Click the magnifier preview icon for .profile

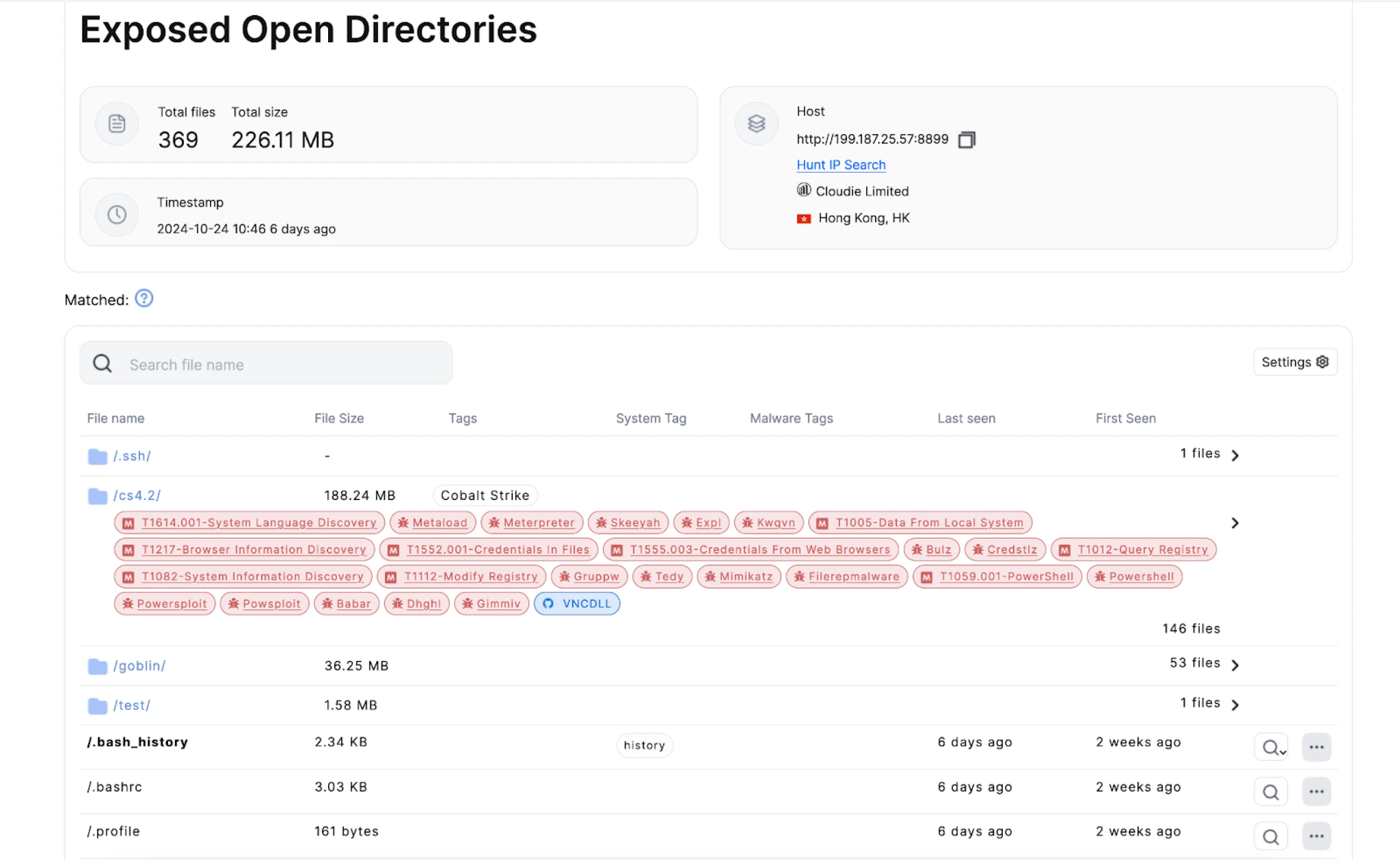(x=1270, y=836)
